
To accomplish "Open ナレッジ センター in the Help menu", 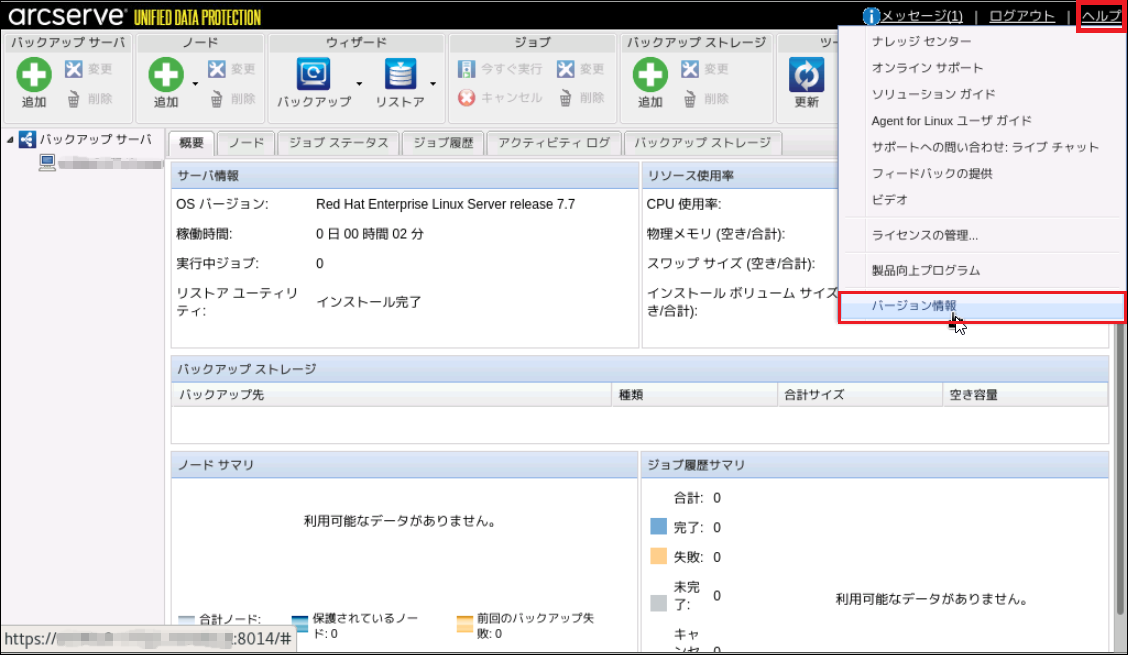I will pos(920,41).
